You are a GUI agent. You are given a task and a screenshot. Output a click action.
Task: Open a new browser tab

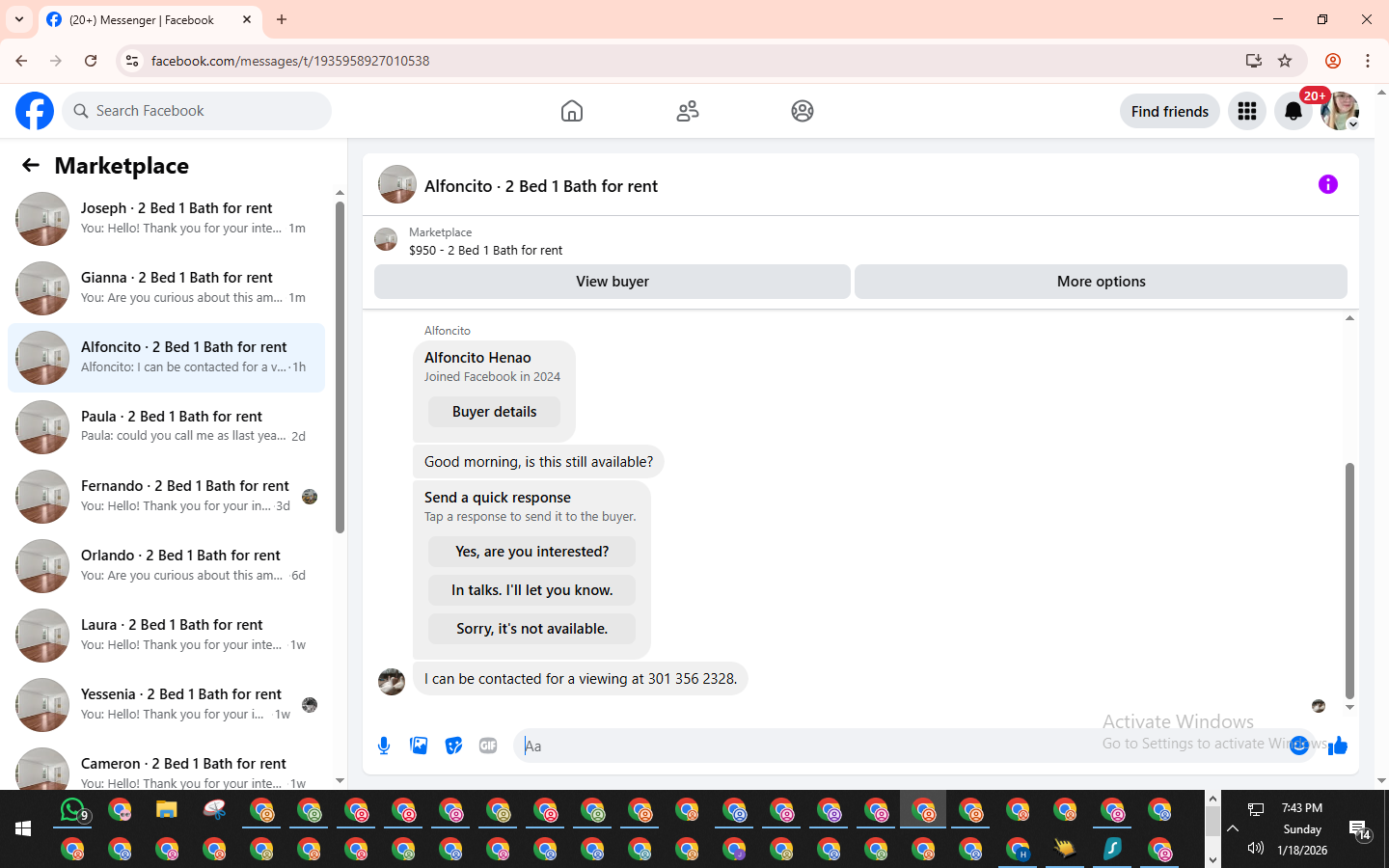pos(282,19)
